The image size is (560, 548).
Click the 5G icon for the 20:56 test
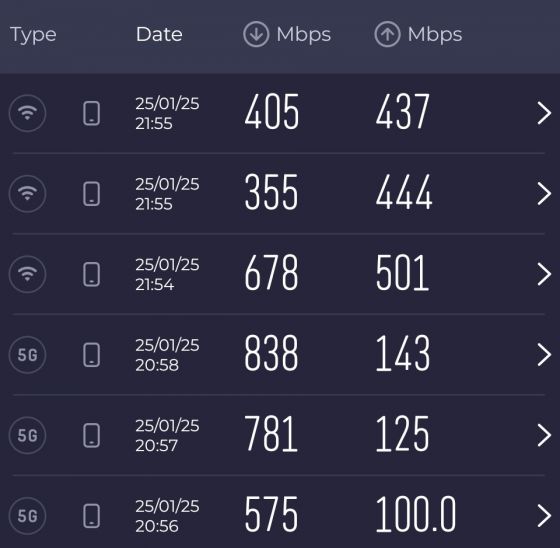pos(28,516)
